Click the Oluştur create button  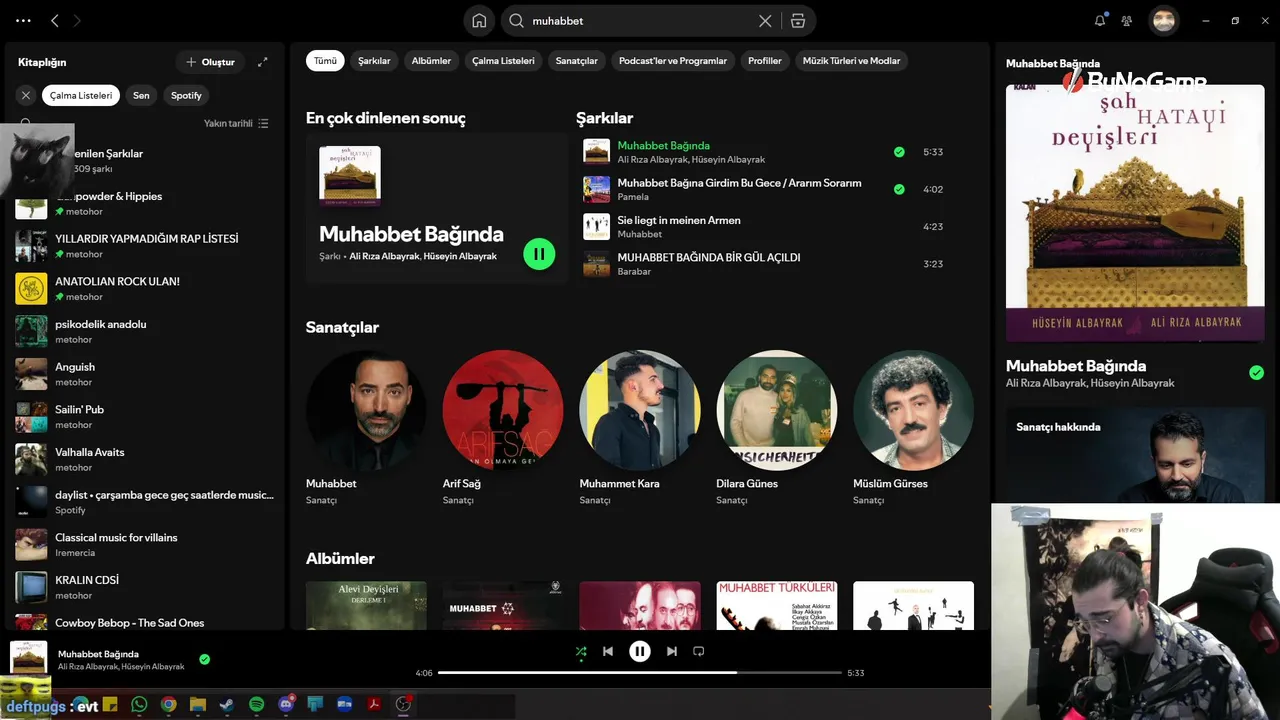[210, 62]
